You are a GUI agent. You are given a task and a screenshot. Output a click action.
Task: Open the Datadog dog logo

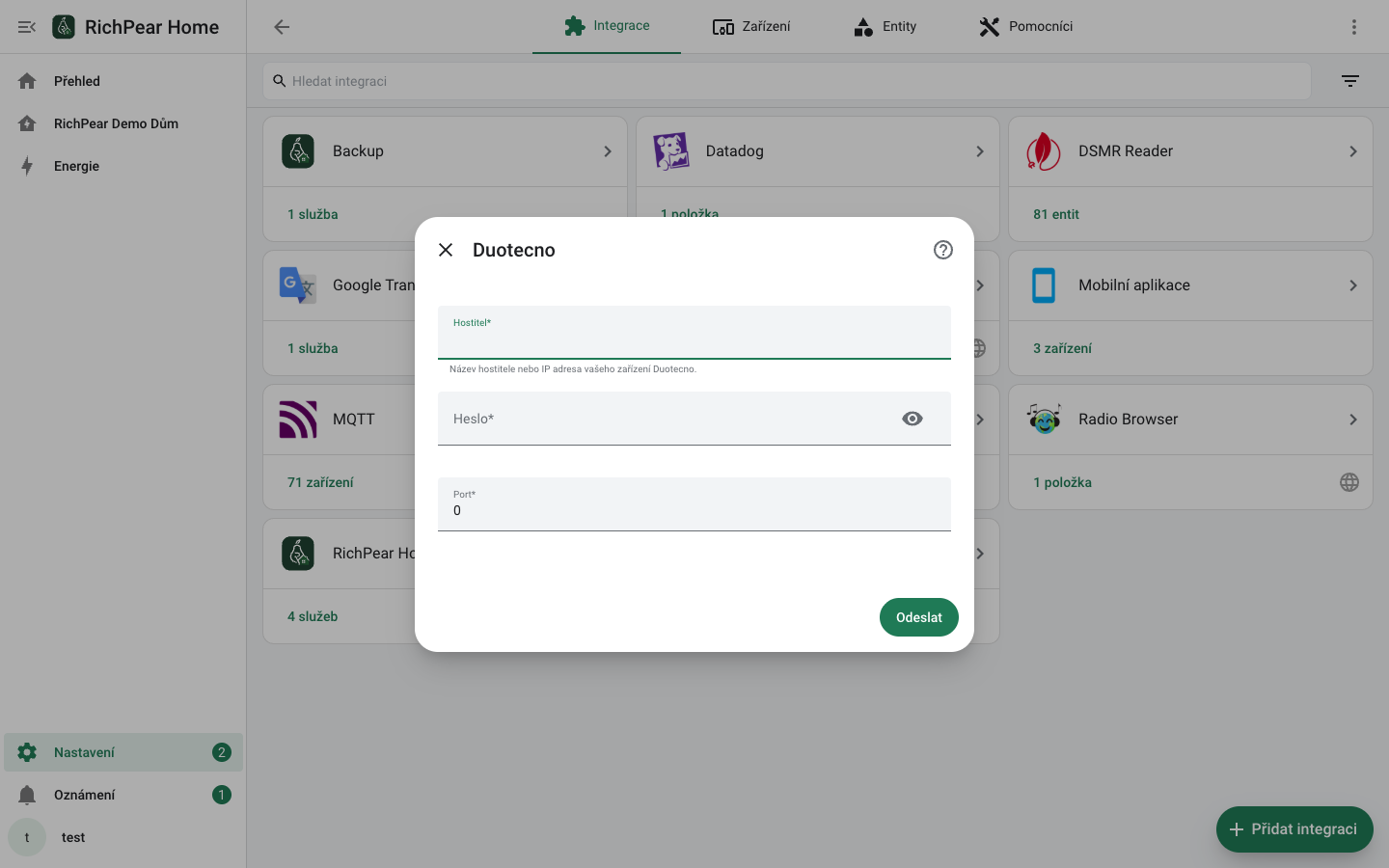(x=671, y=151)
